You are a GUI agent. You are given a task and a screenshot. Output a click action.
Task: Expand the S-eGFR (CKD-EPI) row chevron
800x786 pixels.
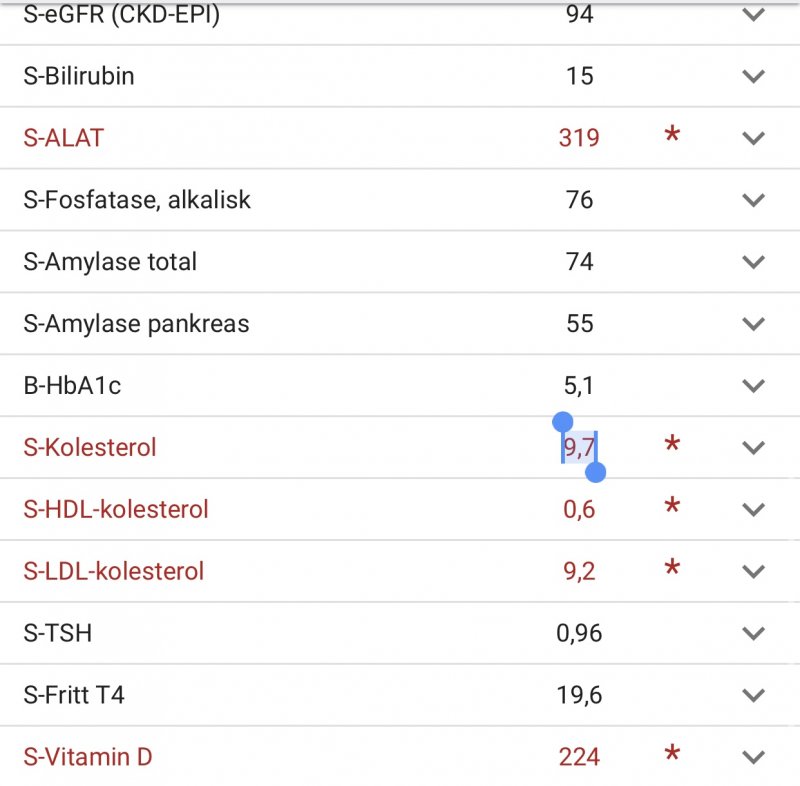[753, 15]
